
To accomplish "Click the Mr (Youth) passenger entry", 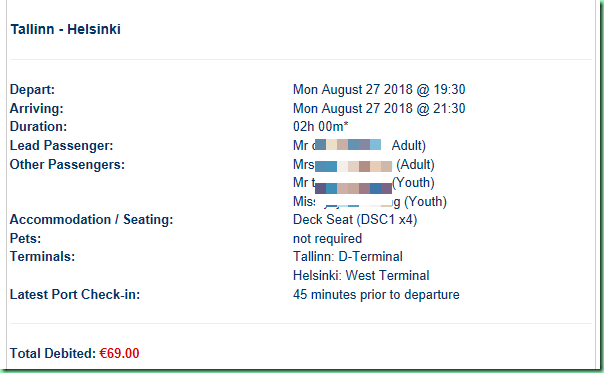I will 364,183.
